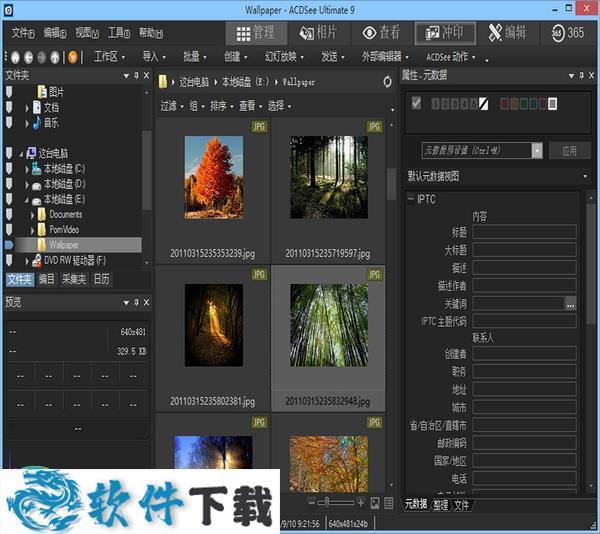Collapse the IPTC metadata section
Screen dimensions: 600x534
click(411, 199)
